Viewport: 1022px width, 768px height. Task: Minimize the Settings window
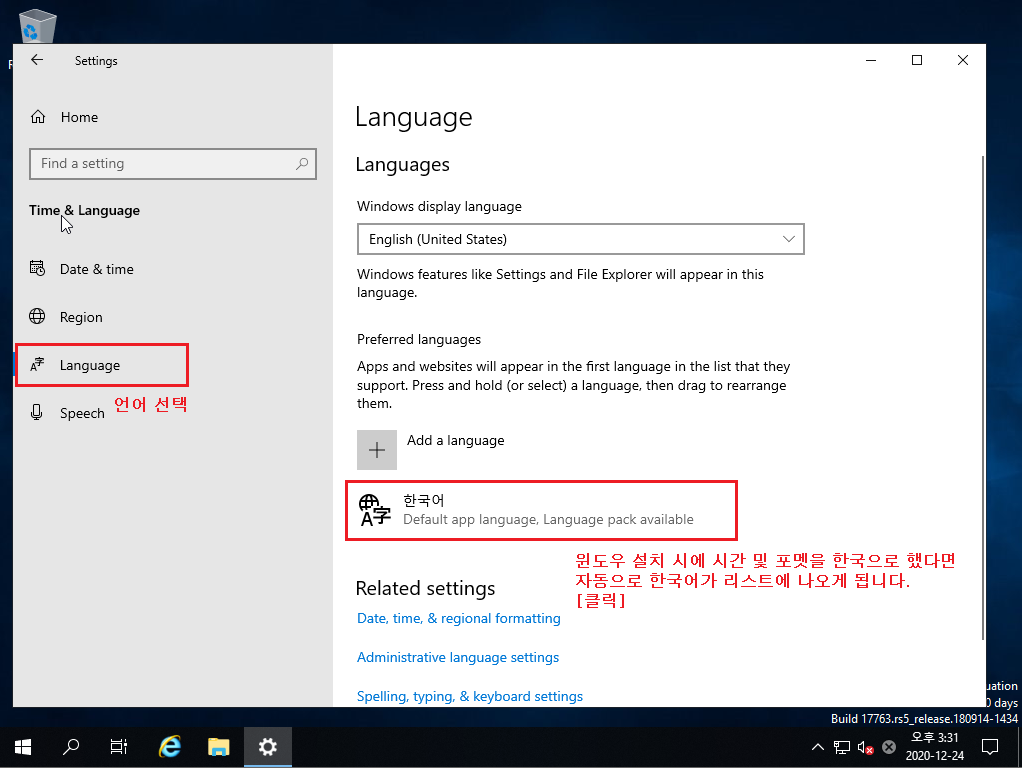click(x=871, y=60)
